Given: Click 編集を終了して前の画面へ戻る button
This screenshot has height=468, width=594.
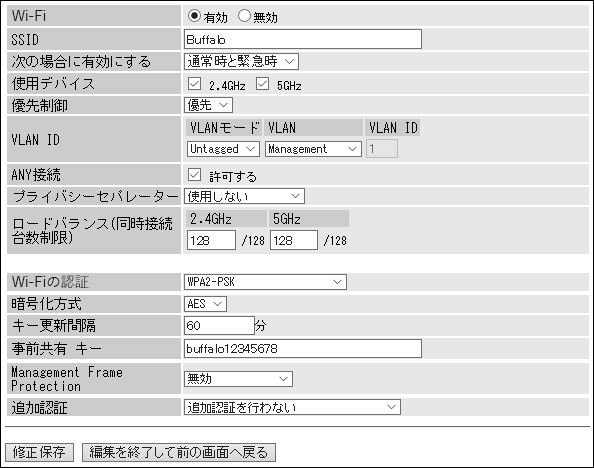Looking at the screenshot, I should (179, 452).
